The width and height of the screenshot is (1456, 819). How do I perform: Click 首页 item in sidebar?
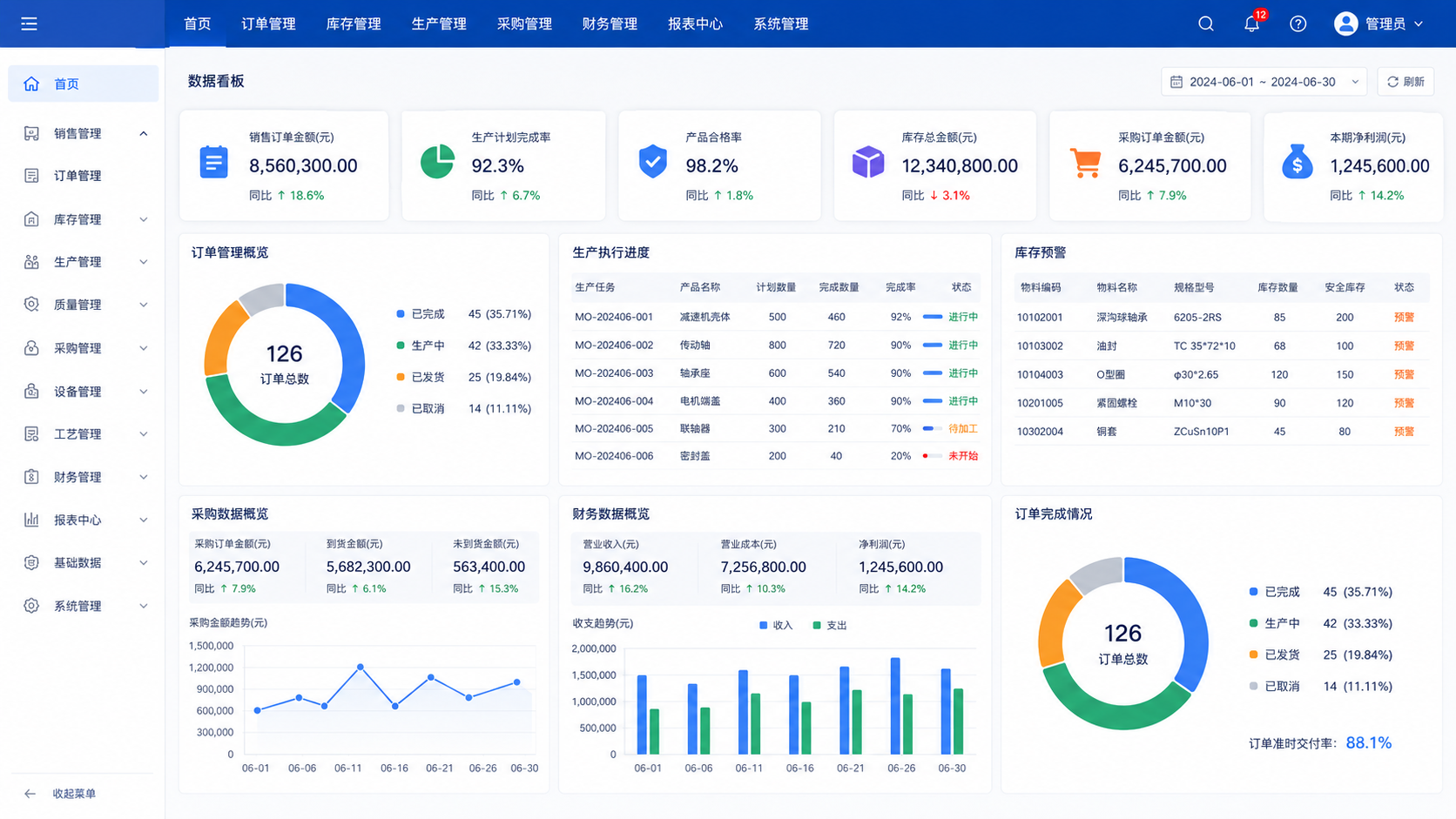point(84,84)
